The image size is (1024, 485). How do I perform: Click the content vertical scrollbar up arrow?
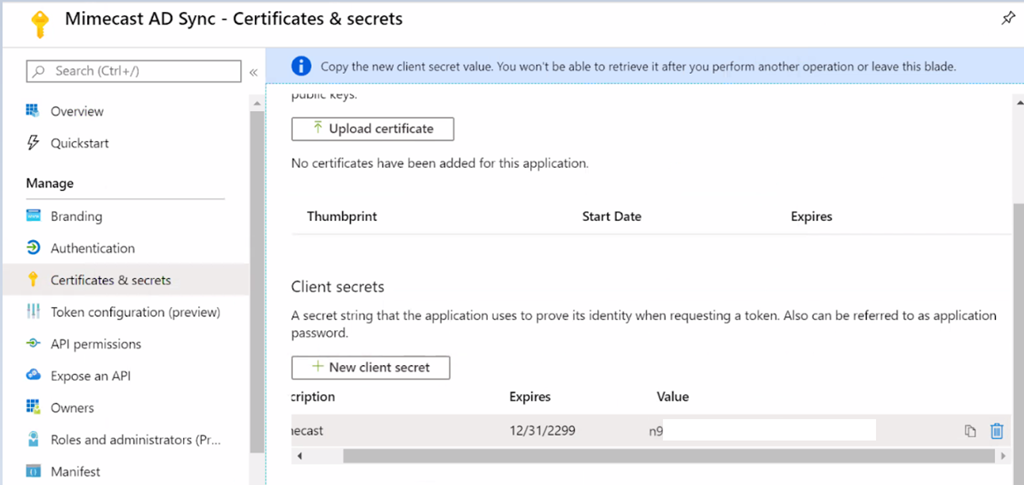1017,103
